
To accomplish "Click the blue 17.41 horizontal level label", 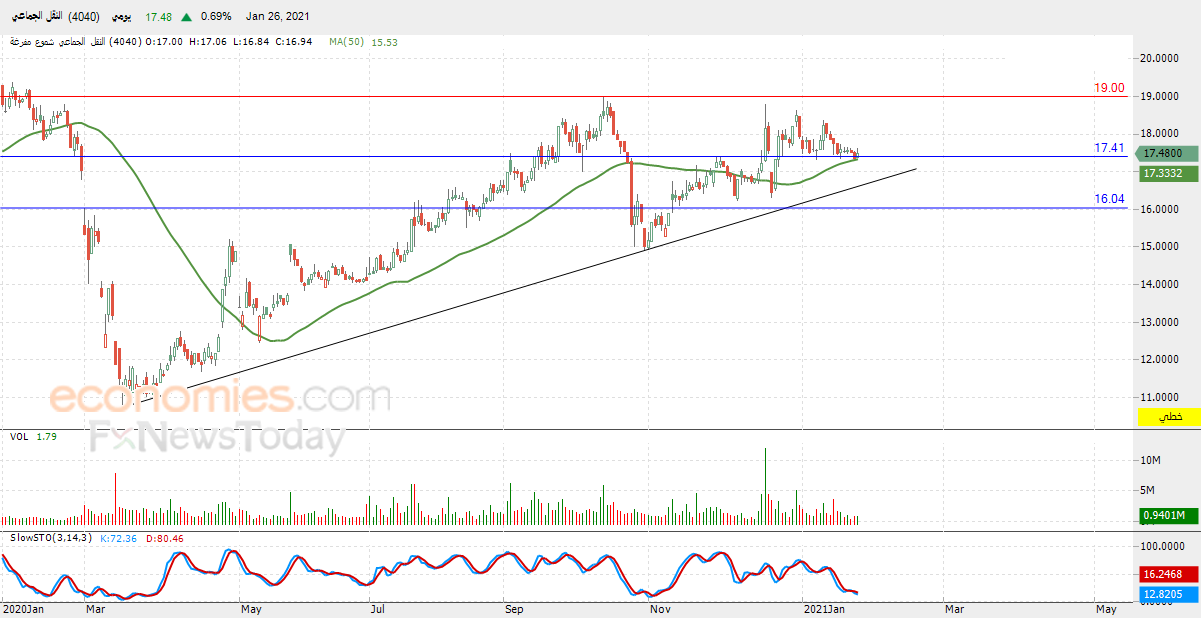I will [x=1109, y=148].
